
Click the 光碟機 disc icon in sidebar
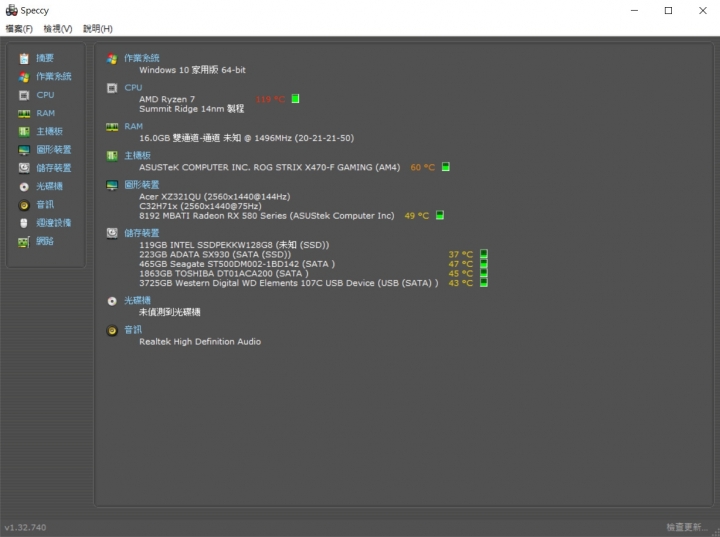(24, 187)
